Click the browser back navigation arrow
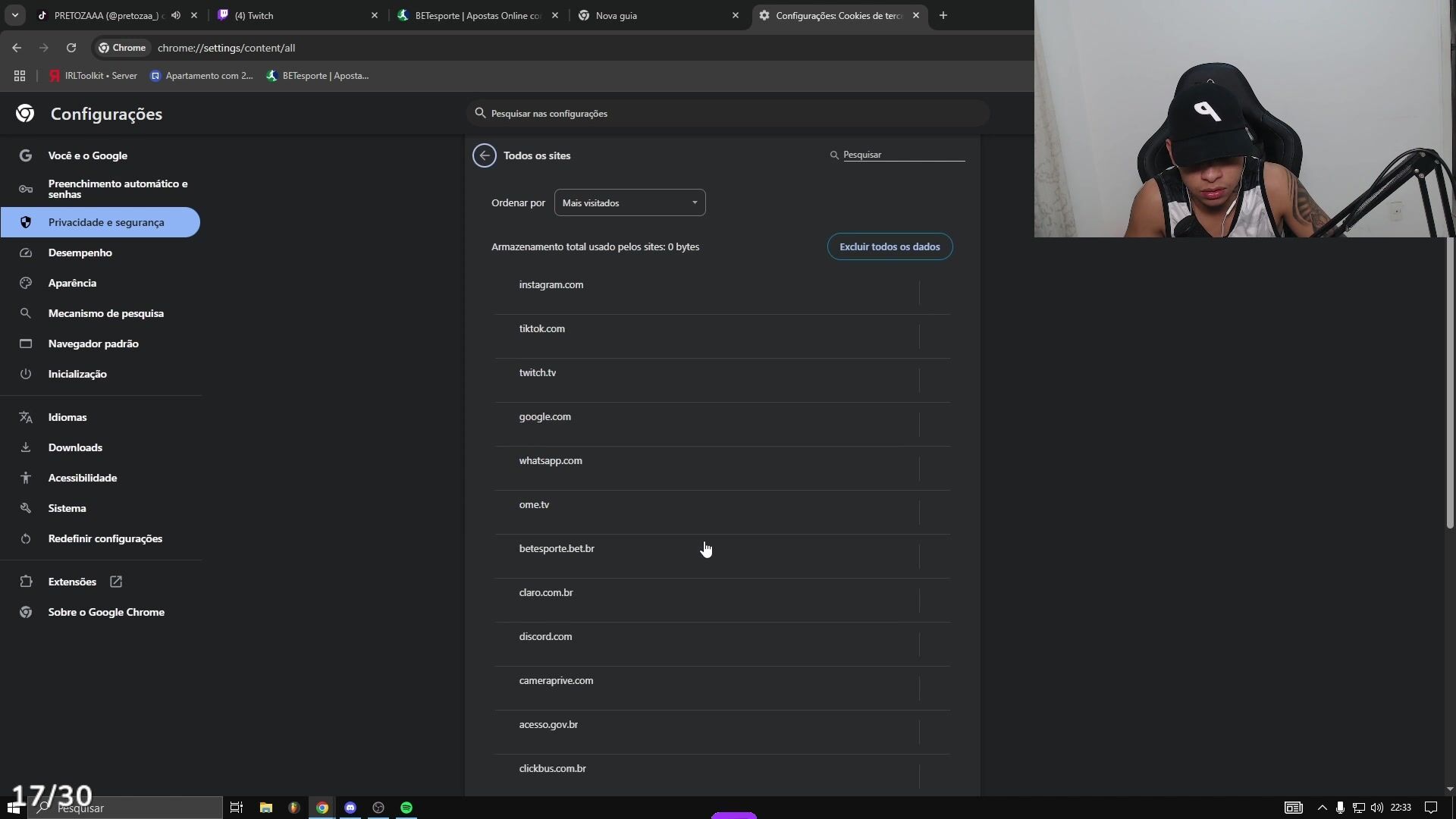 point(17,48)
